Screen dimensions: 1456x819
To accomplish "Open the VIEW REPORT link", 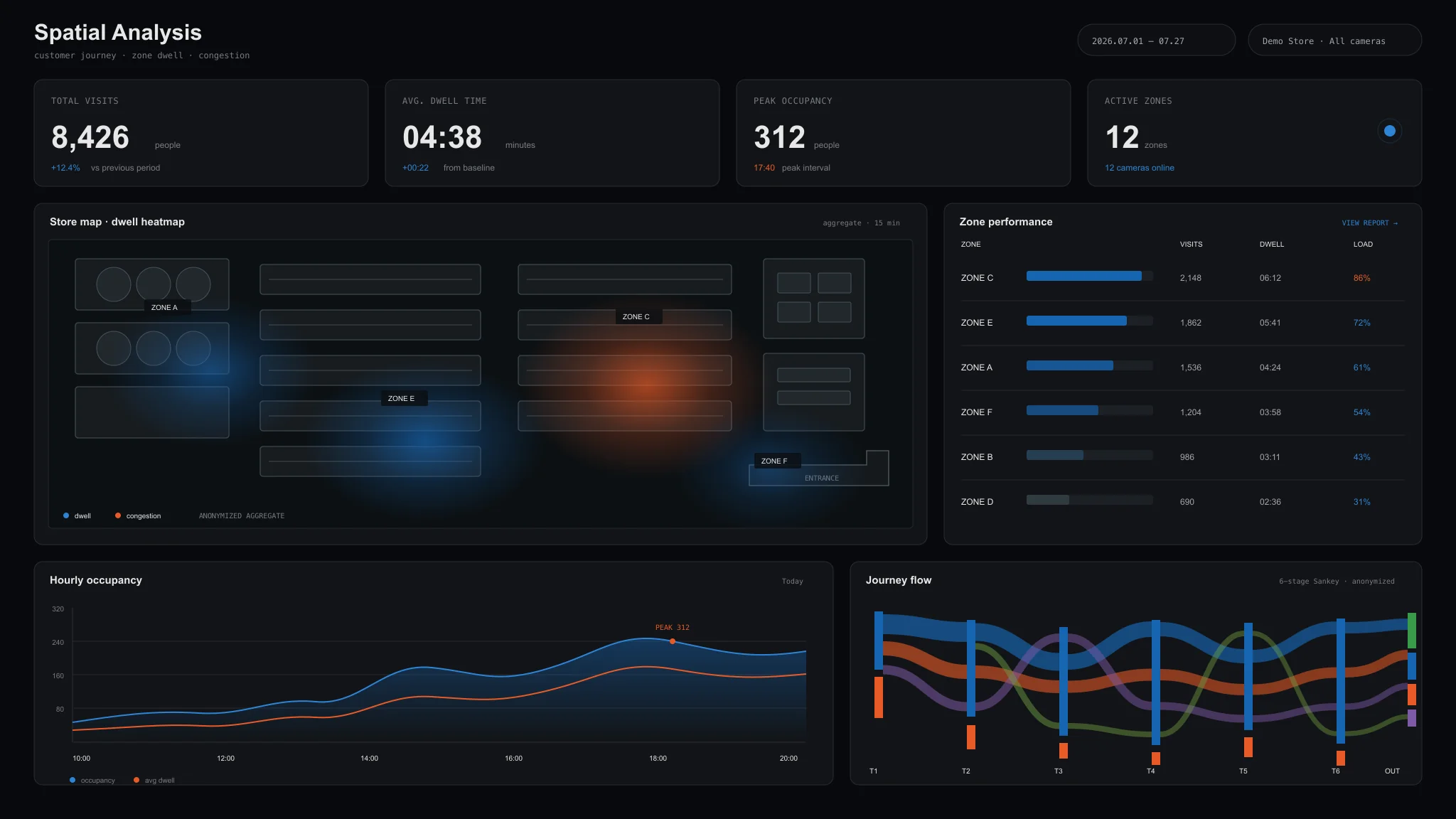I will tap(1369, 223).
